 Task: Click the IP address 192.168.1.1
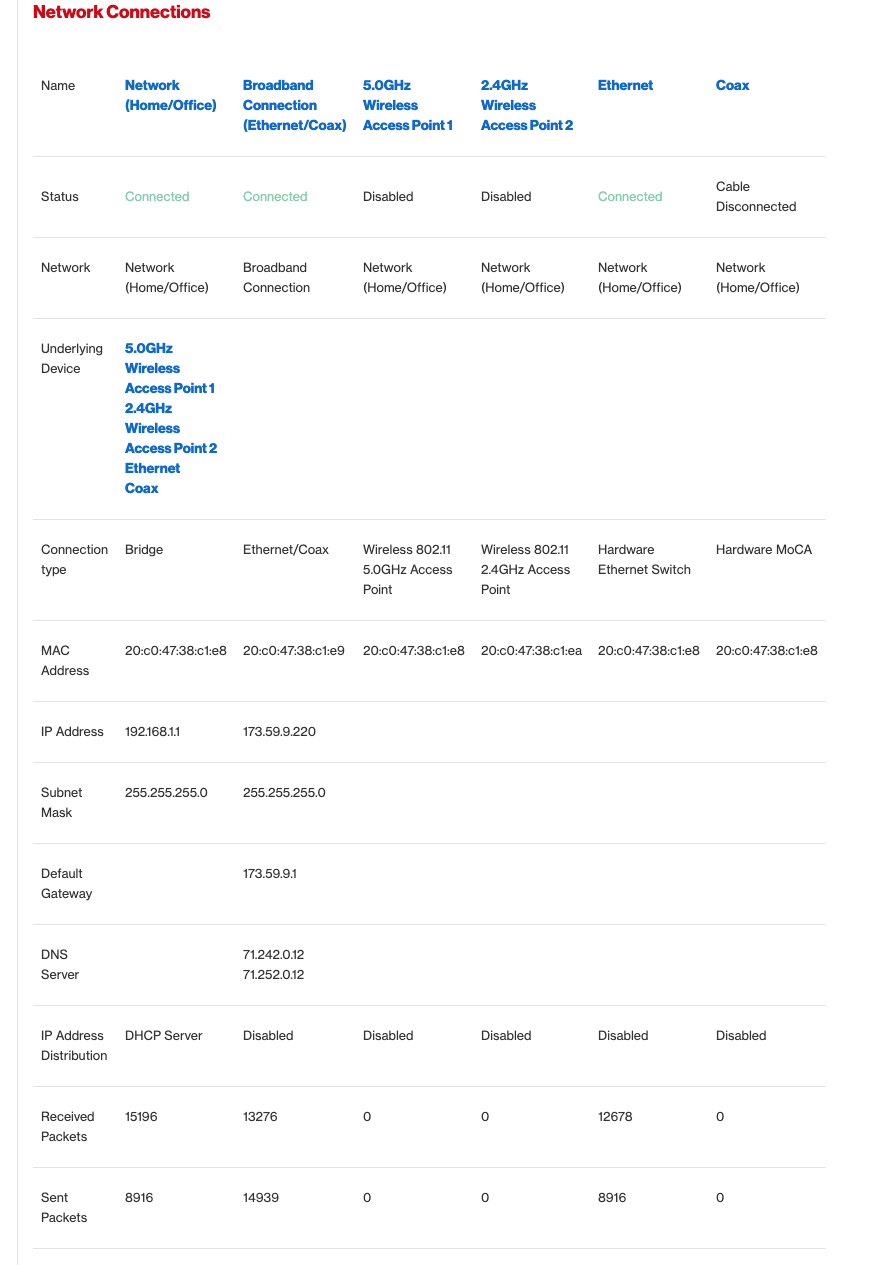(152, 732)
